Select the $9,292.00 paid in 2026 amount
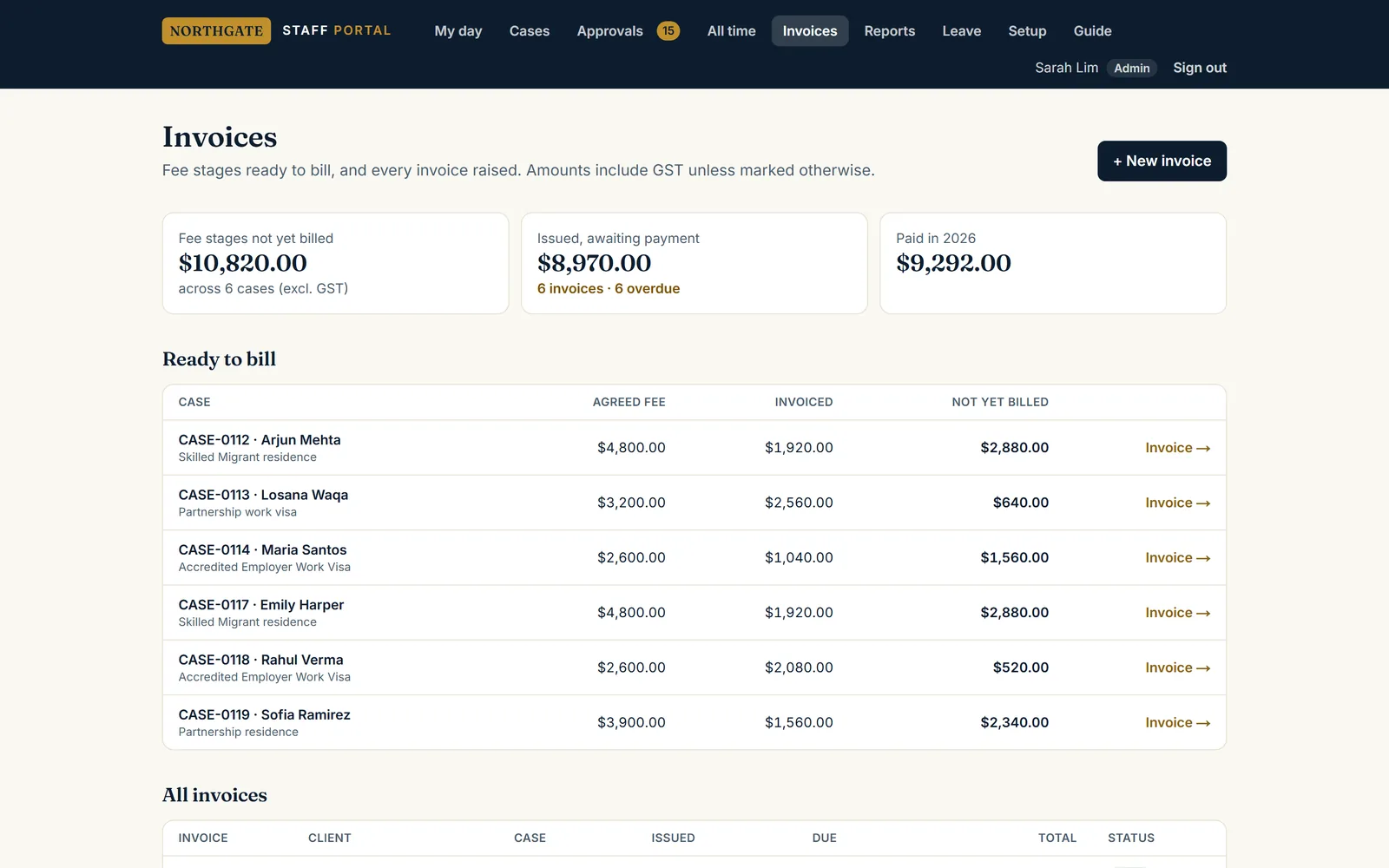Screen dimensions: 1389x868 click(x=953, y=263)
